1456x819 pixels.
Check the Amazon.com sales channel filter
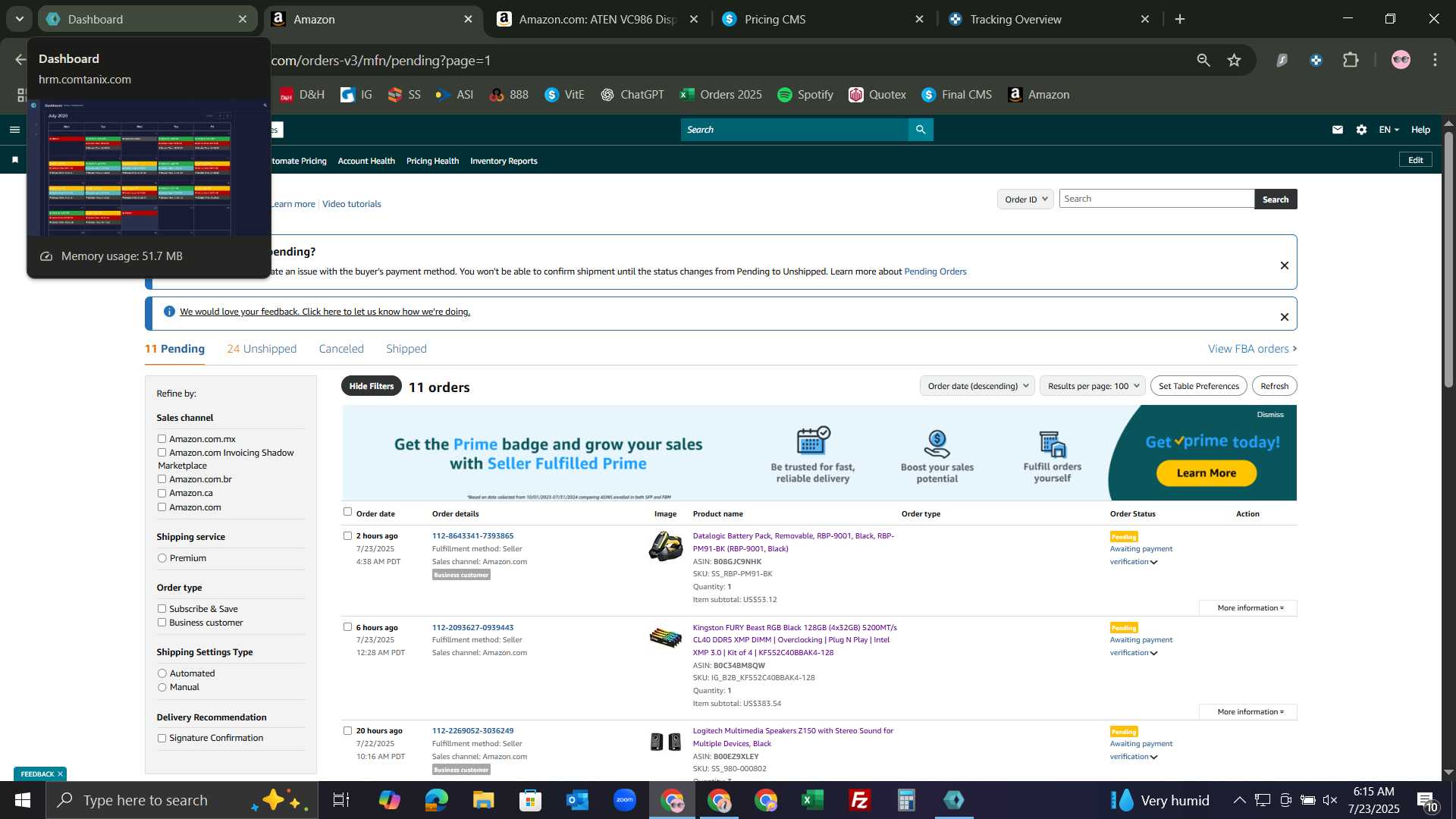pyautogui.click(x=162, y=507)
